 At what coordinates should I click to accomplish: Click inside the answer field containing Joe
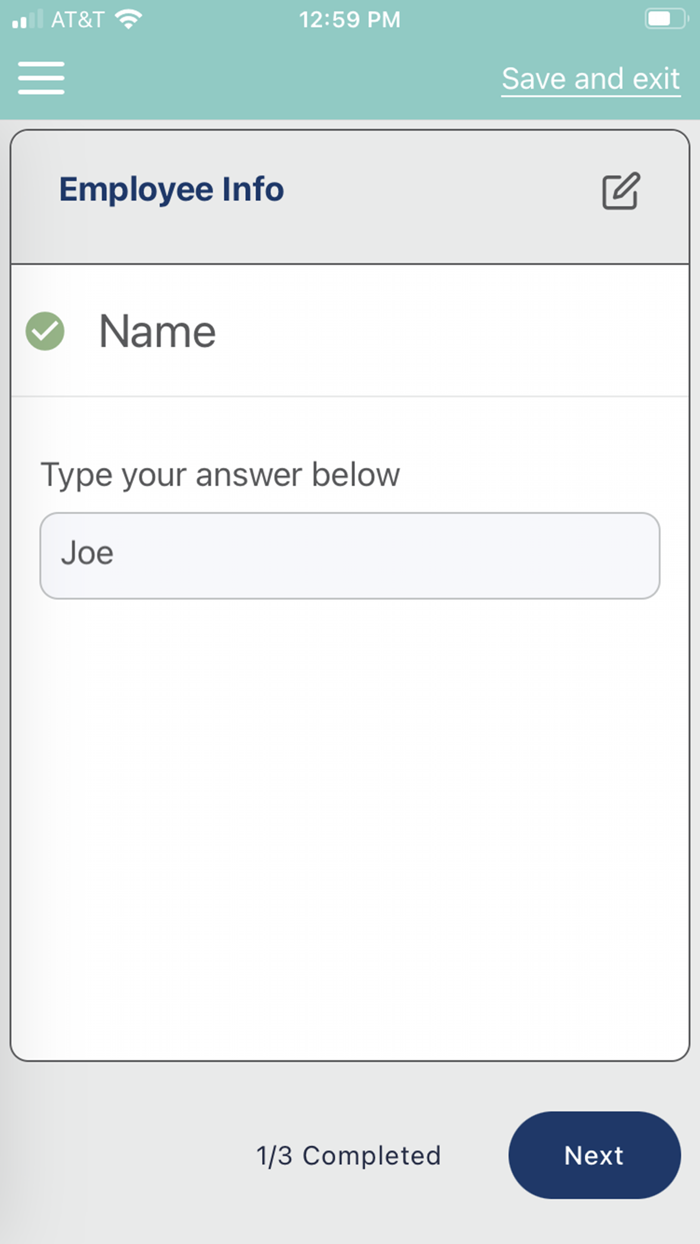click(x=349, y=555)
